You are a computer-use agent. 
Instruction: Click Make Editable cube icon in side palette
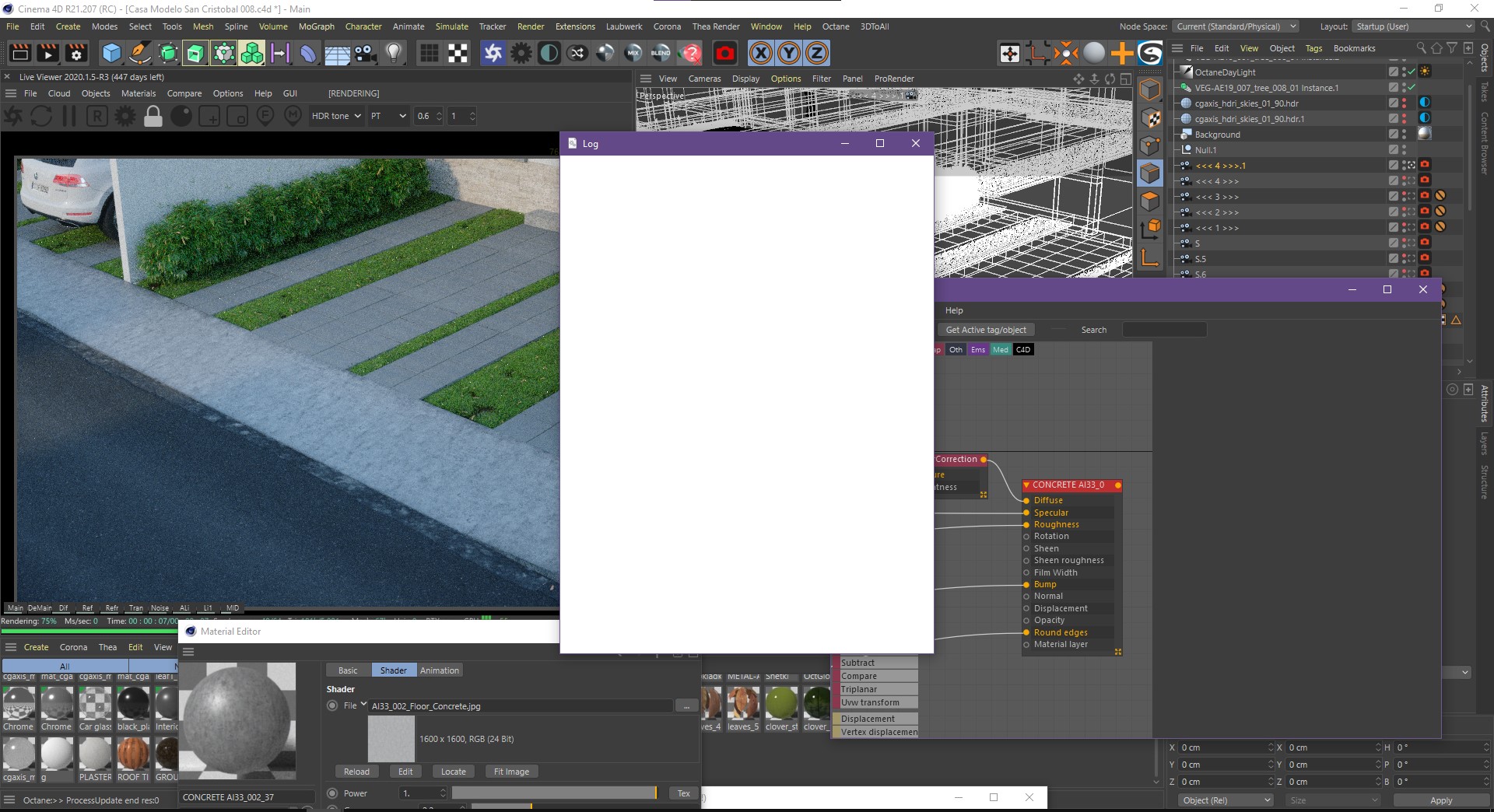(1150, 89)
